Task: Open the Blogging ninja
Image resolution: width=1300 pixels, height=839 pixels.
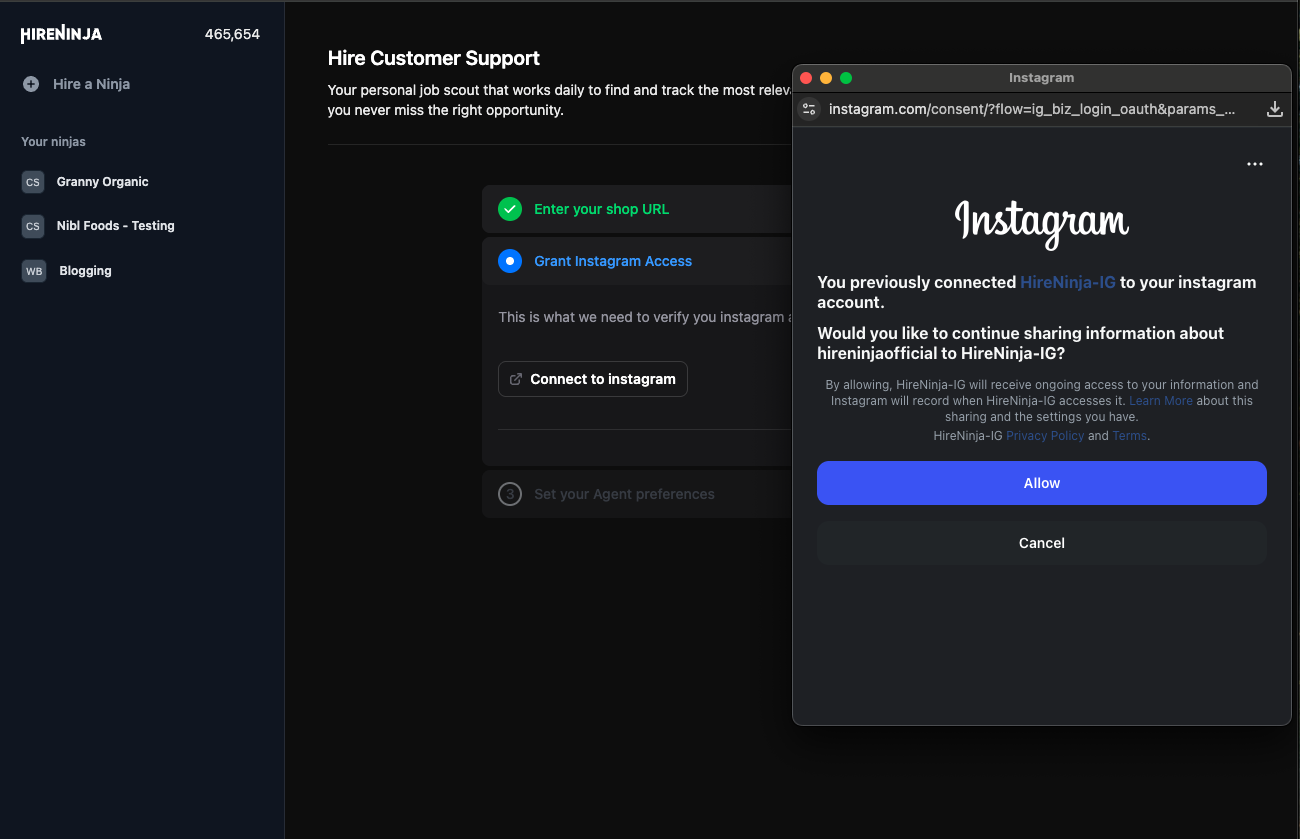Action: coord(85,270)
